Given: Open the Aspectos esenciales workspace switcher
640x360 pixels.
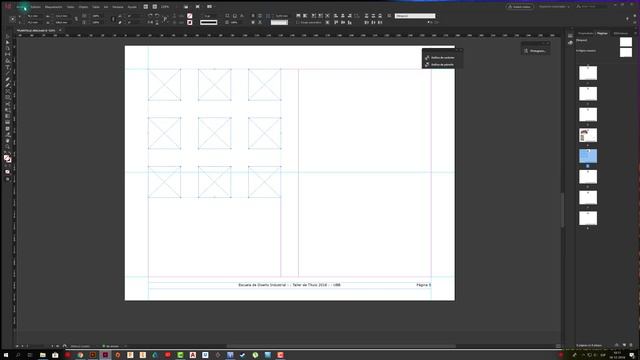Looking at the screenshot, I should click(x=554, y=7).
